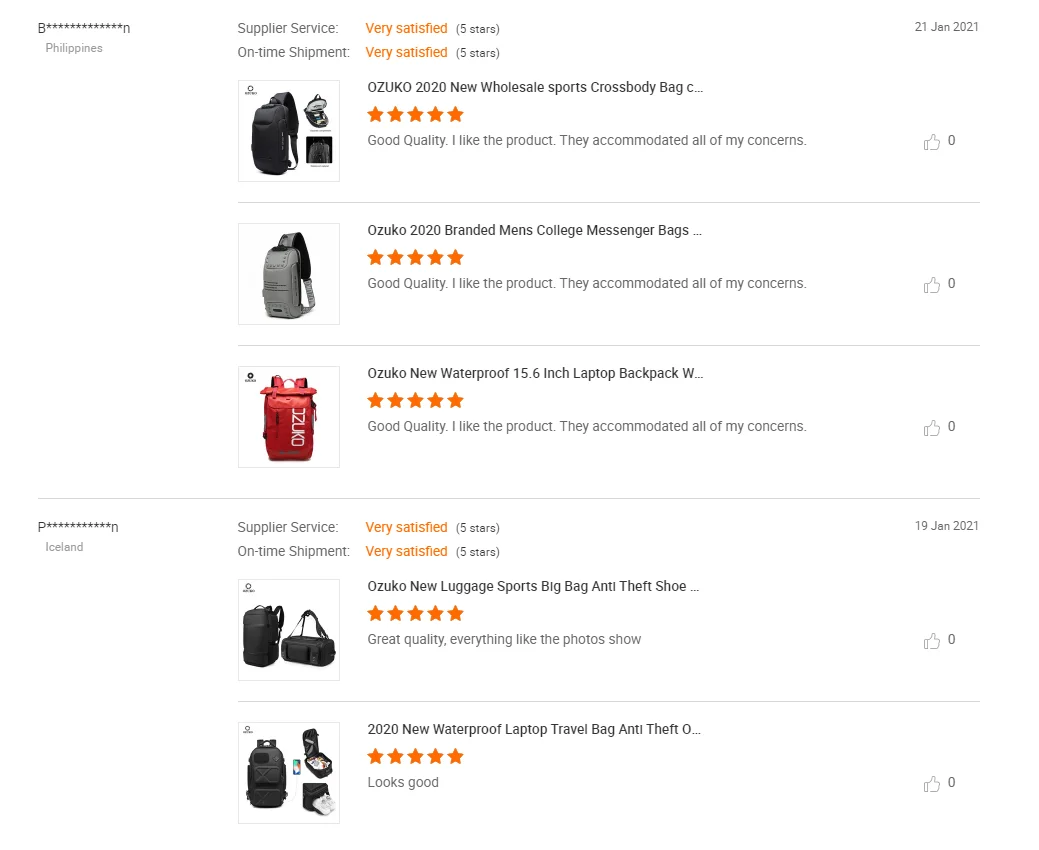Click thumbs-up on Luggage Sports Big Bag review
This screenshot has height=850, width=1039.
(932, 641)
